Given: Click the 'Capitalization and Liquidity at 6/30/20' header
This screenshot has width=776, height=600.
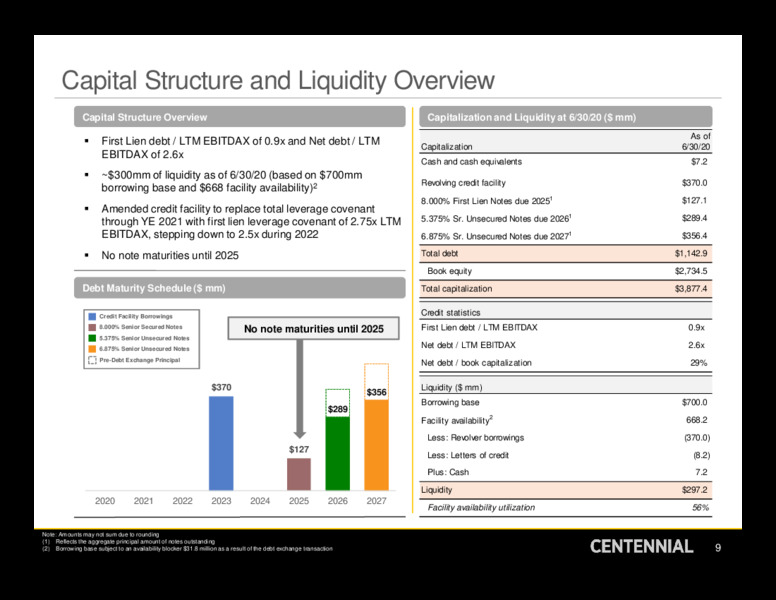Looking at the screenshot, I should (566, 117).
